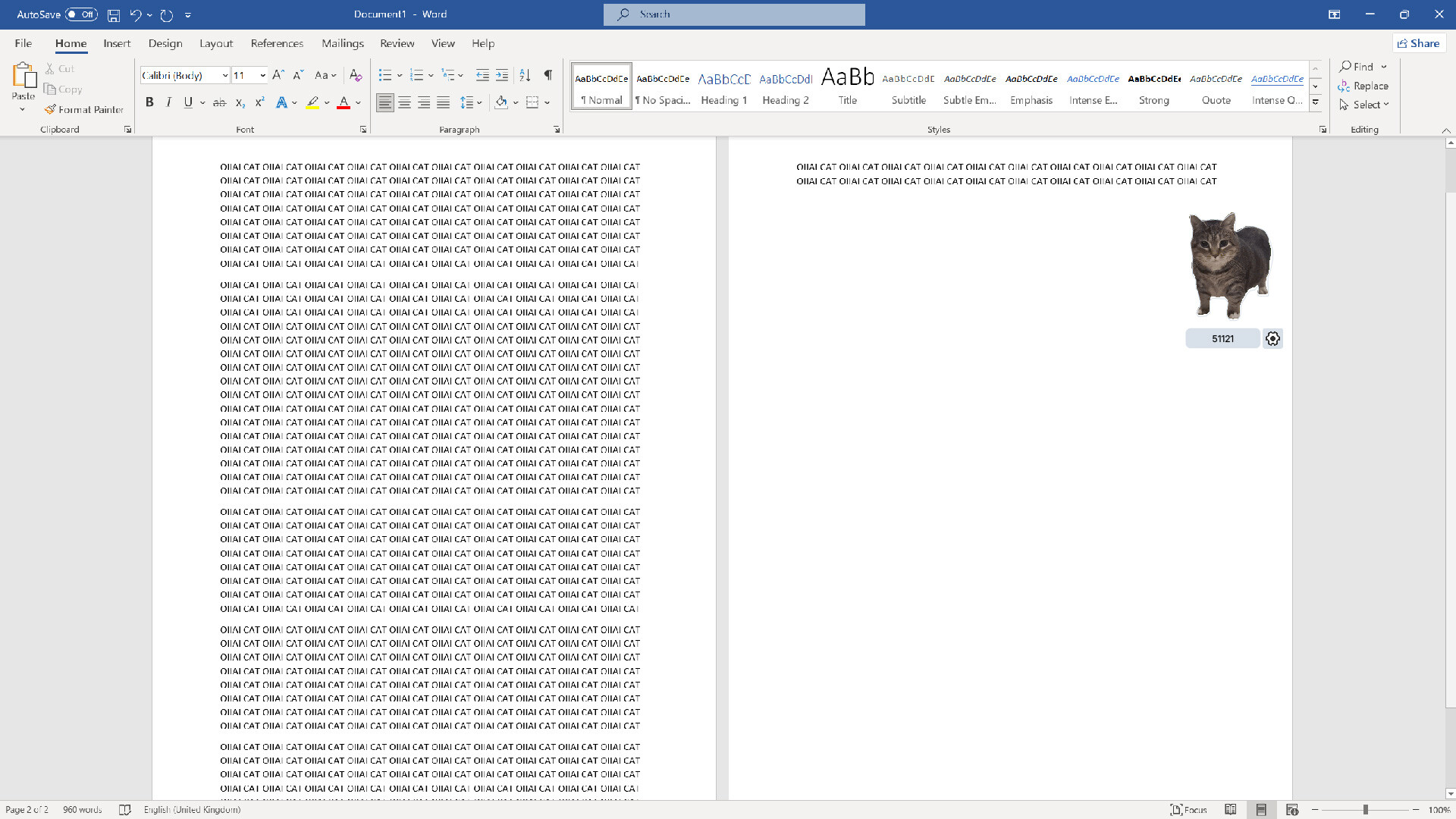Toggle italic formatting

168,102
